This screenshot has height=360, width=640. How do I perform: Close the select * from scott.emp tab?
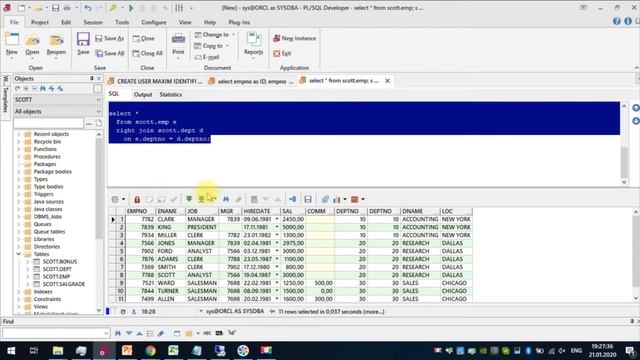(x=387, y=81)
